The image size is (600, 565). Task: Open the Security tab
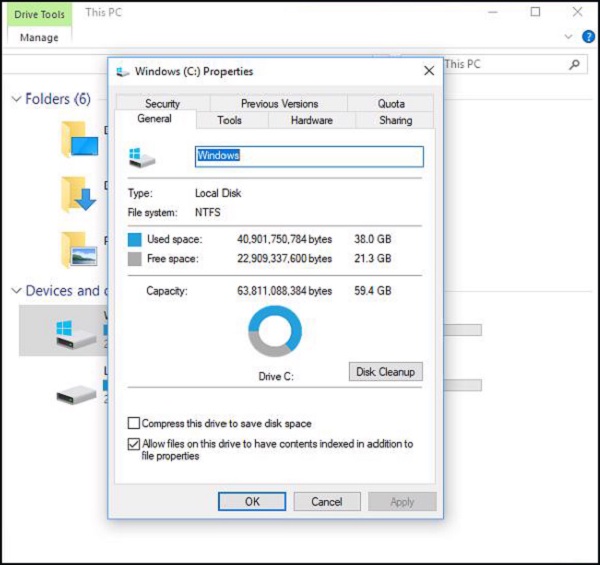coord(163,103)
